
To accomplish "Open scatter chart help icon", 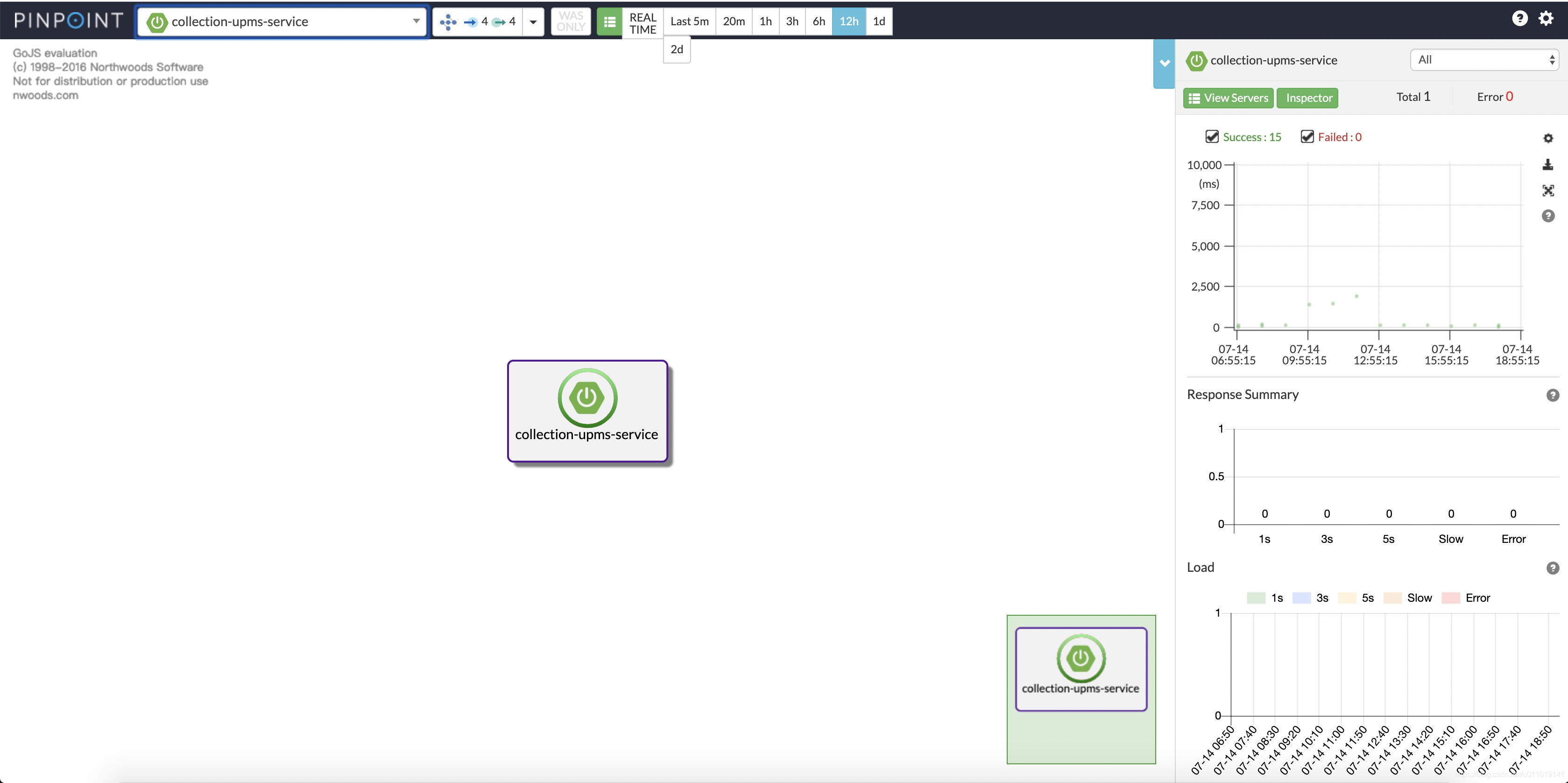I will [1548, 216].
